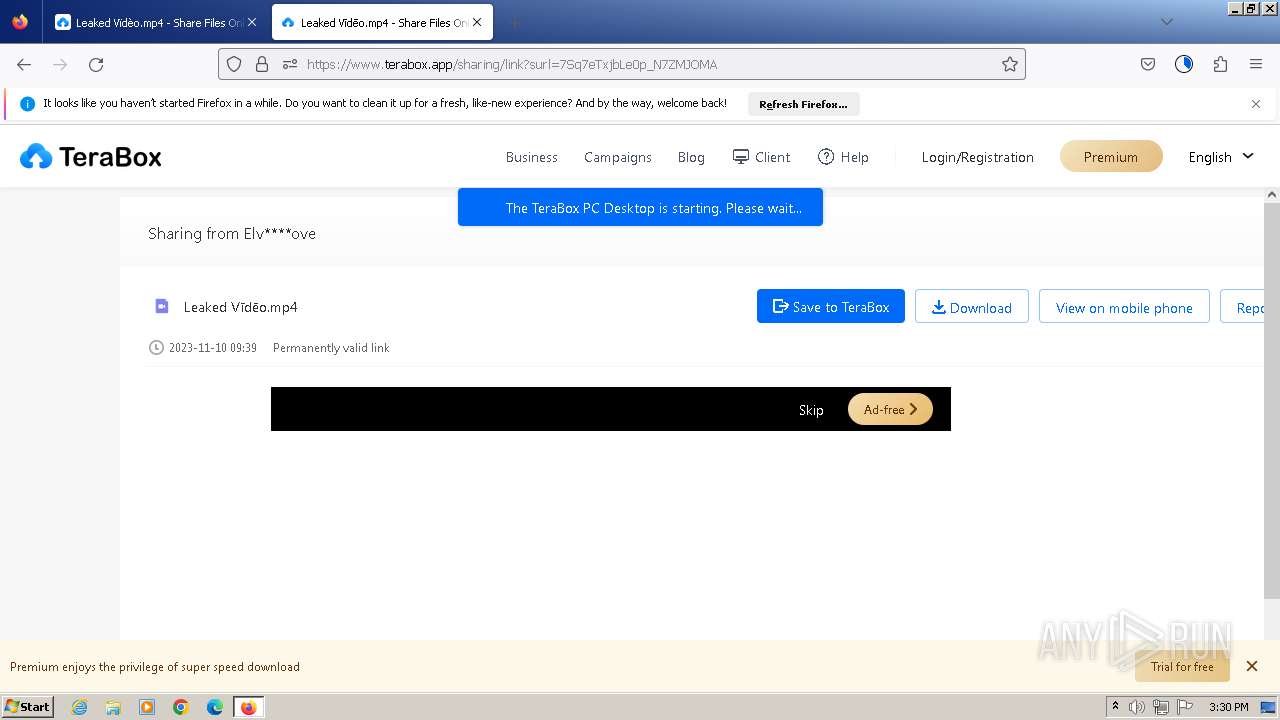Open site permissions icon in address bar
The width and height of the screenshot is (1280, 720).
pos(290,64)
